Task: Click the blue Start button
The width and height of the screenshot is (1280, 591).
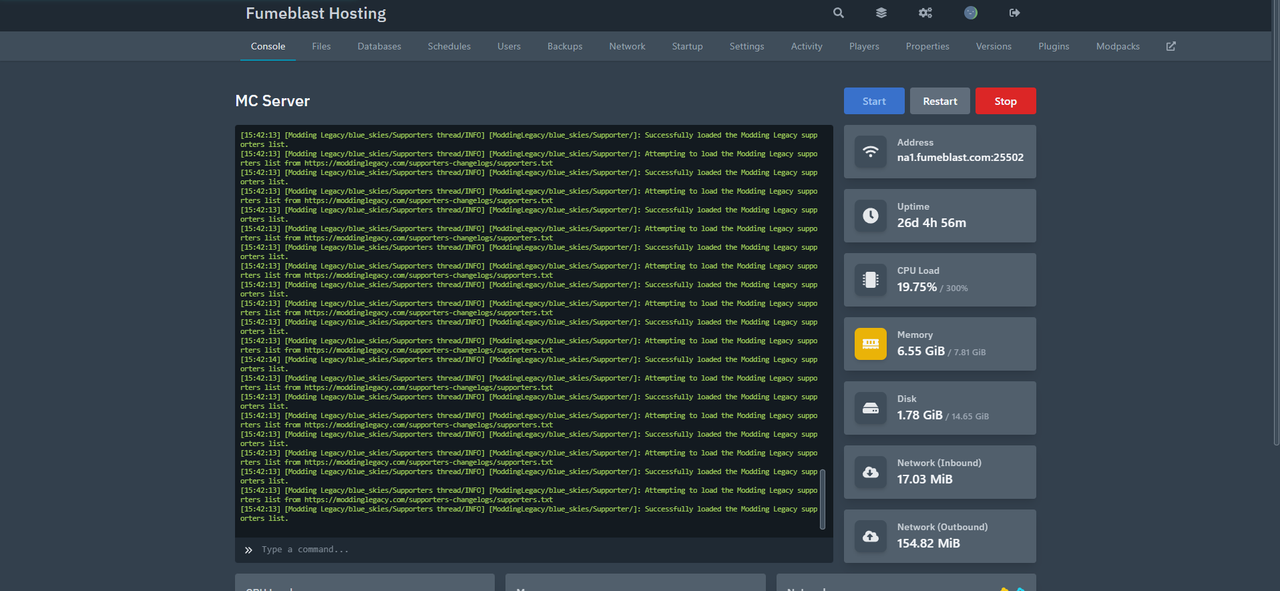Action: coord(874,101)
